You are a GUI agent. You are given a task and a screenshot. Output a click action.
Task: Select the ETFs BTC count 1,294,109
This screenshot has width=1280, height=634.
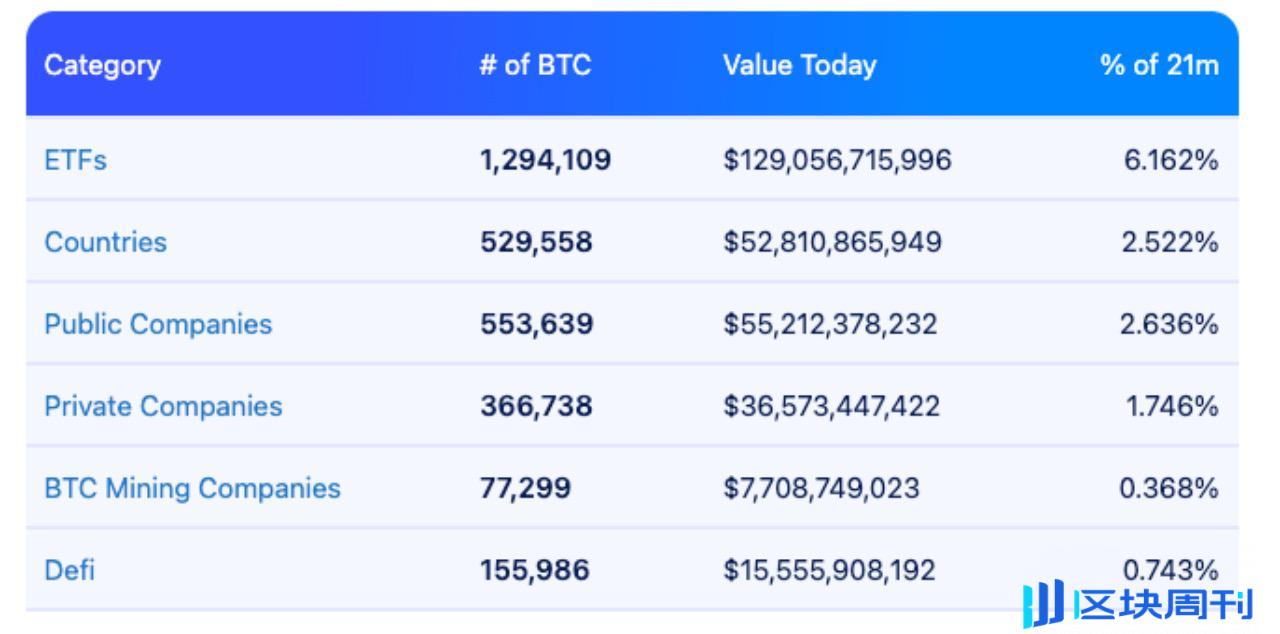pyautogui.click(x=545, y=160)
